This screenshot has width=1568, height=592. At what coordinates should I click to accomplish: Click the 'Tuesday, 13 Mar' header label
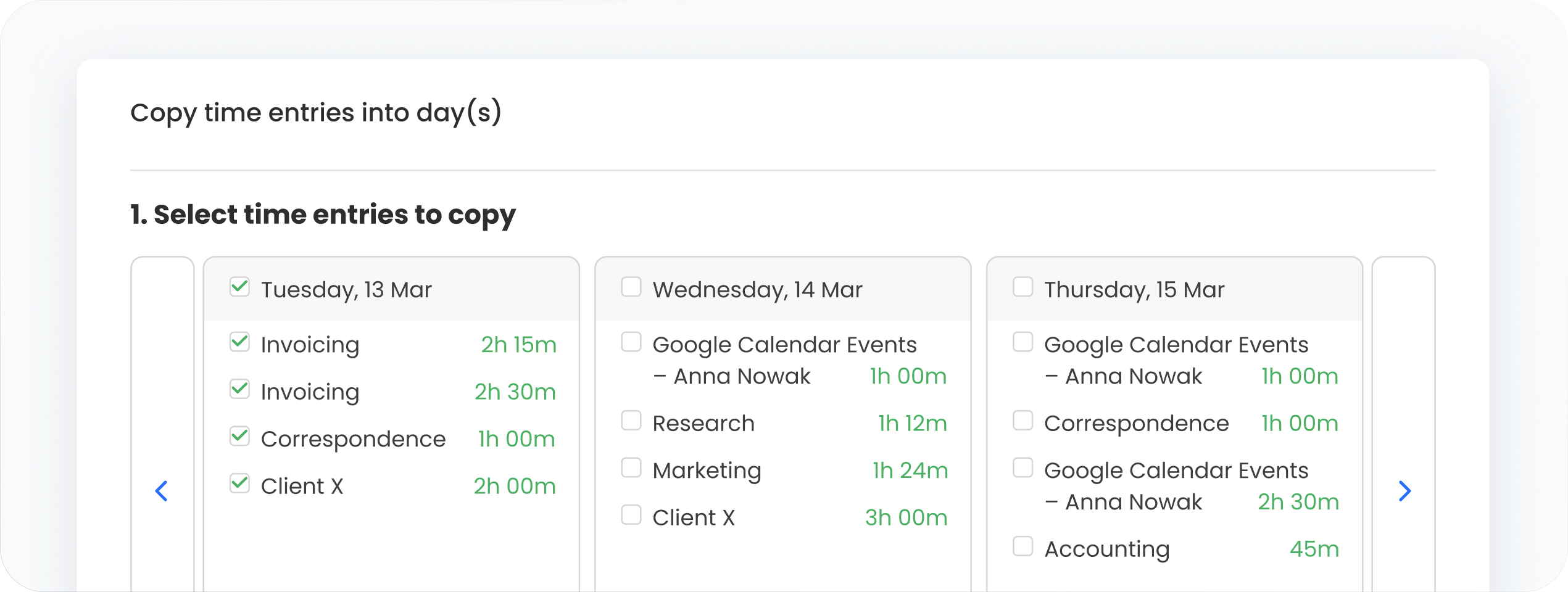tap(346, 290)
